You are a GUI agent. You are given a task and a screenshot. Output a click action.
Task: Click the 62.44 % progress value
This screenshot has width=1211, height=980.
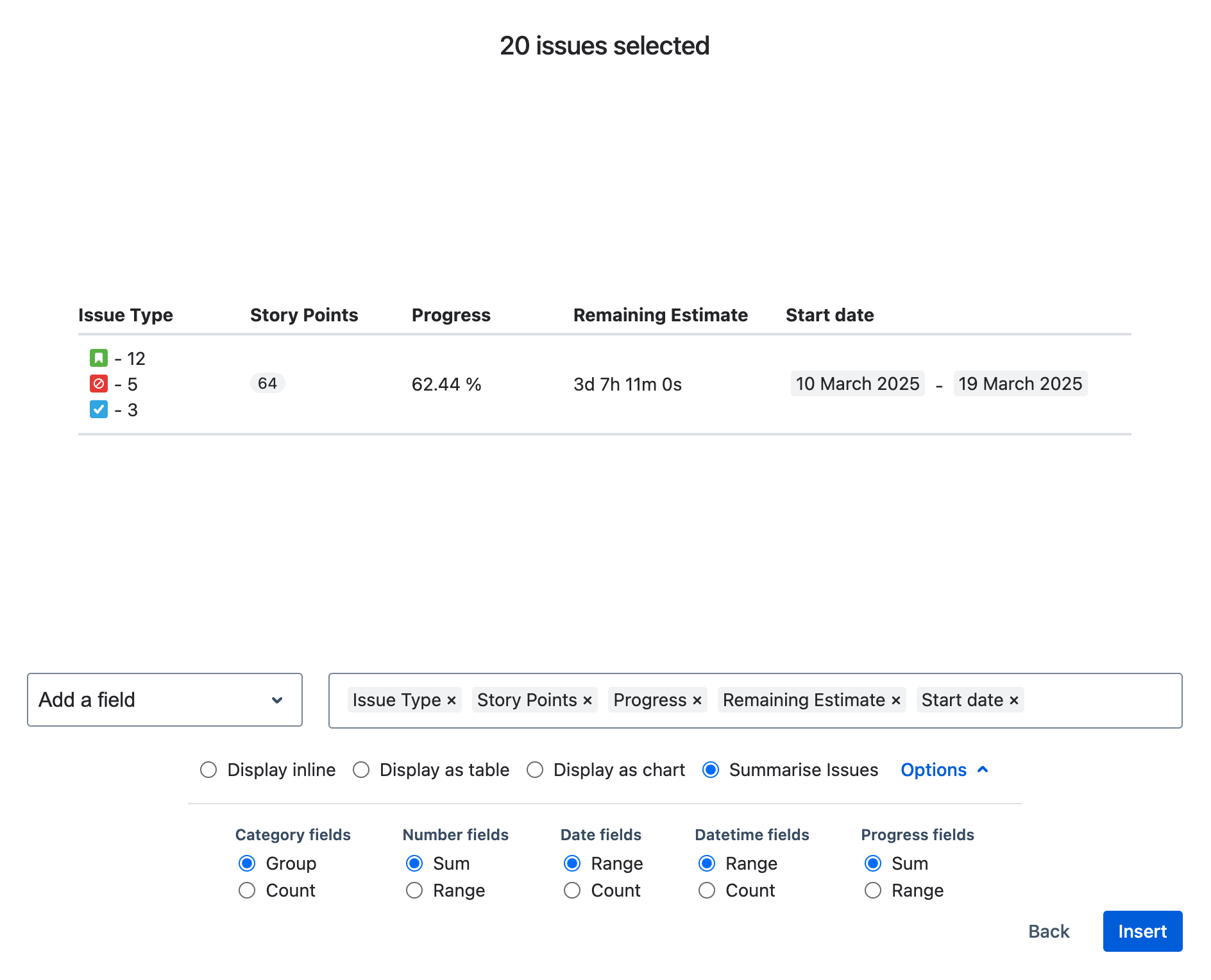coord(446,384)
